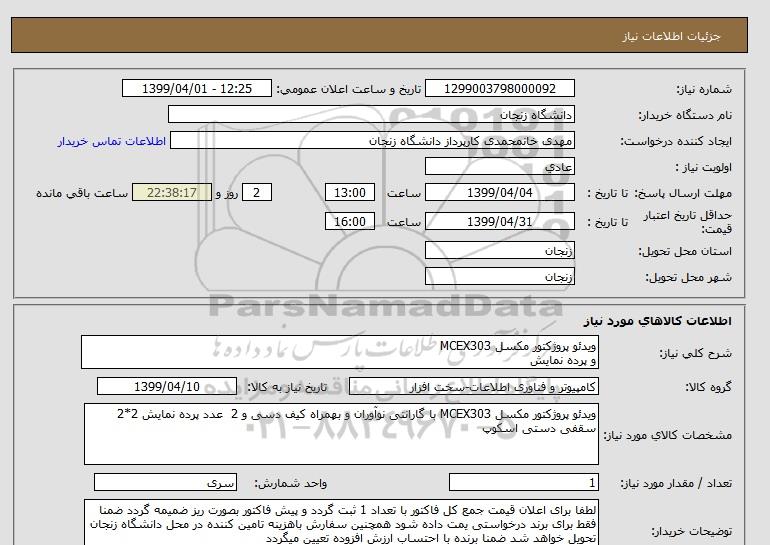Viewport: 770px width, 545px height.
Task: Click the شماره نیاز label
Action: [704, 89]
